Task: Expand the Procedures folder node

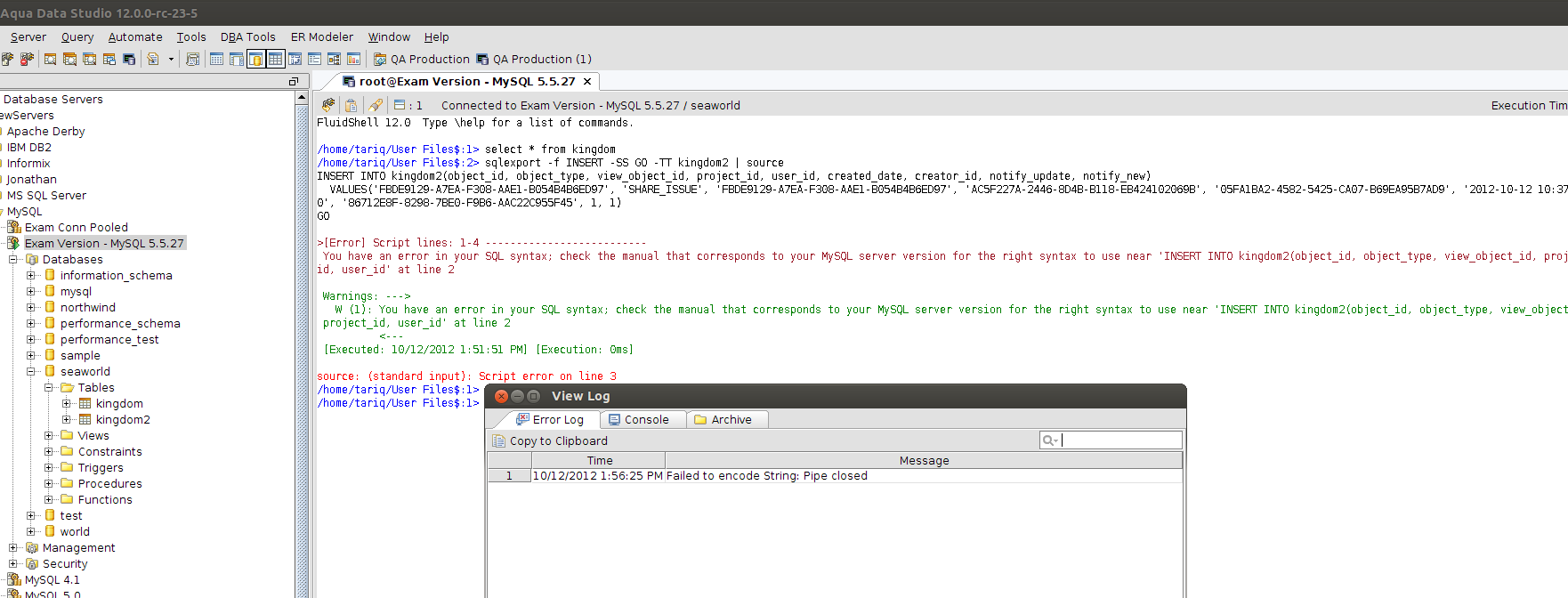Action: (49, 483)
